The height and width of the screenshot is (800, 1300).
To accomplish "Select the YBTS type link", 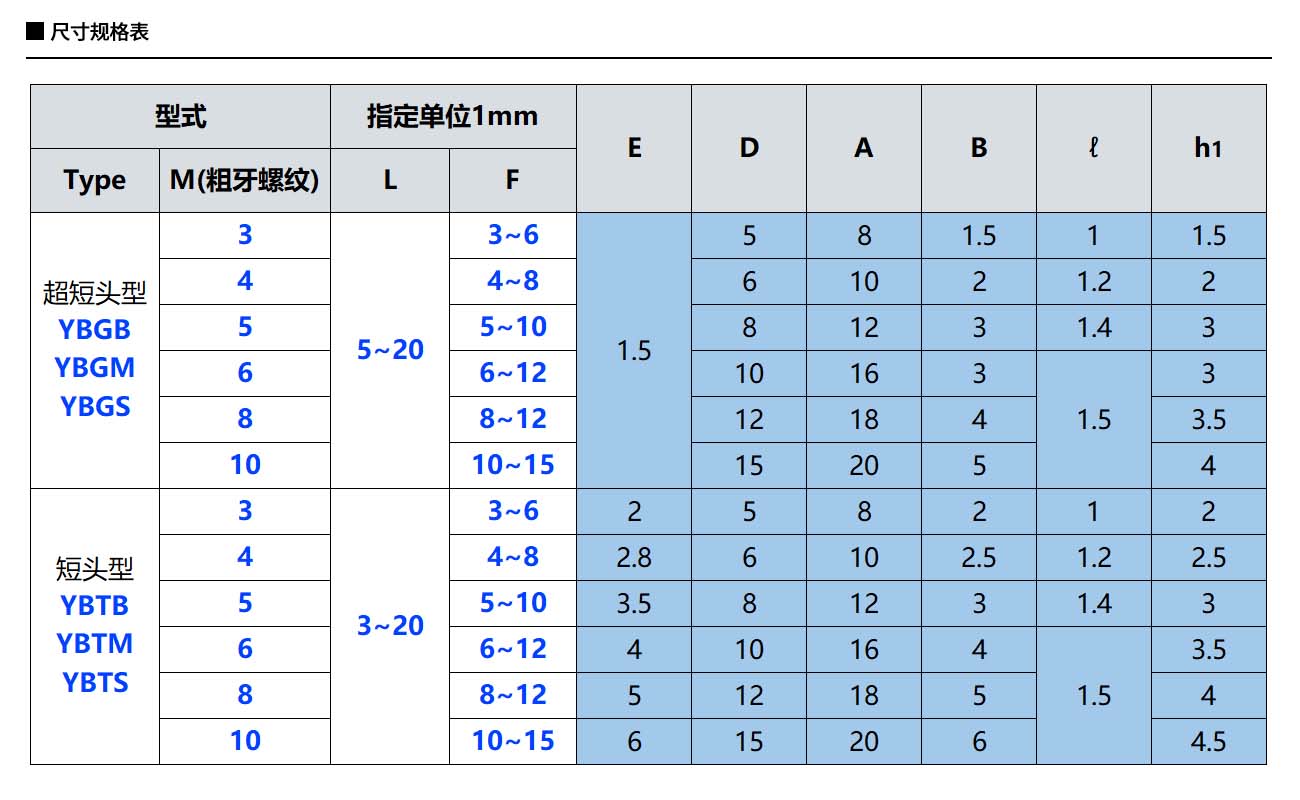I will [95, 682].
